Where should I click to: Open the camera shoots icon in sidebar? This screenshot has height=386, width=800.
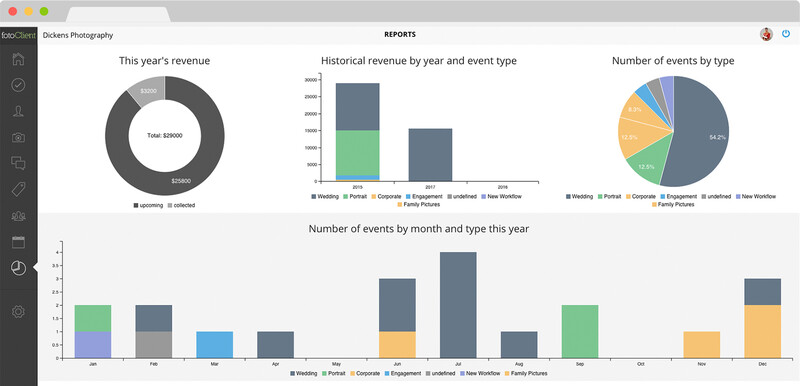18,137
